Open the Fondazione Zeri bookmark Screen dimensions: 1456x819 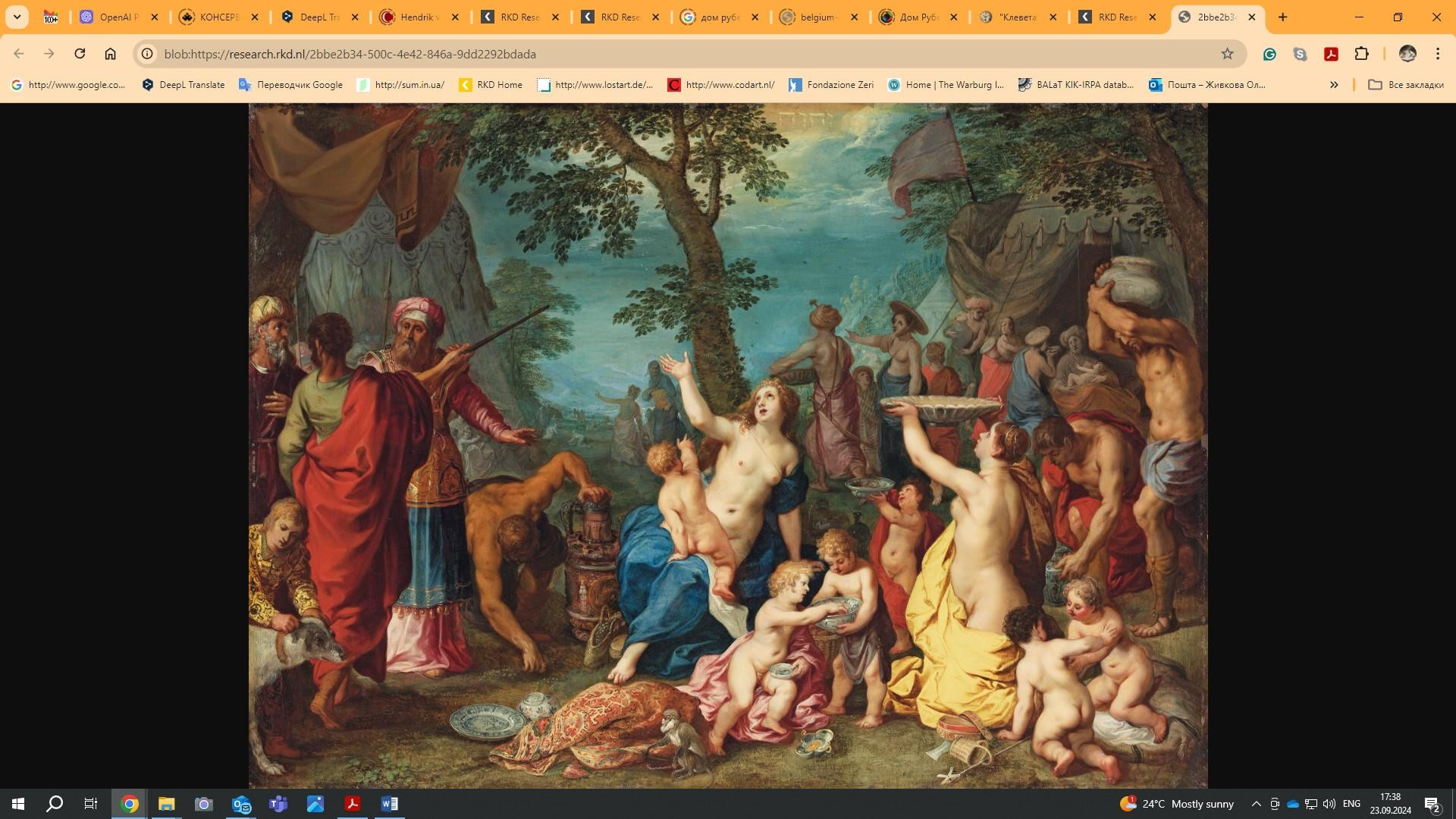pyautogui.click(x=831, y=85)
